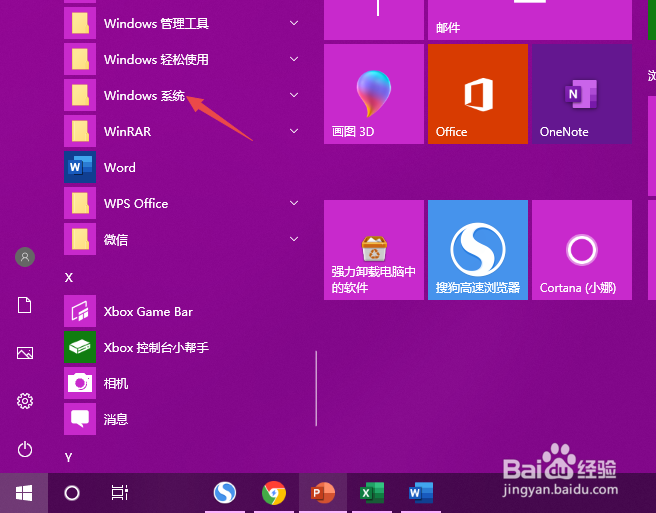Open Pictures from the Start sidebar
Viewport: 656px width, 513px height.
[25, 353]
